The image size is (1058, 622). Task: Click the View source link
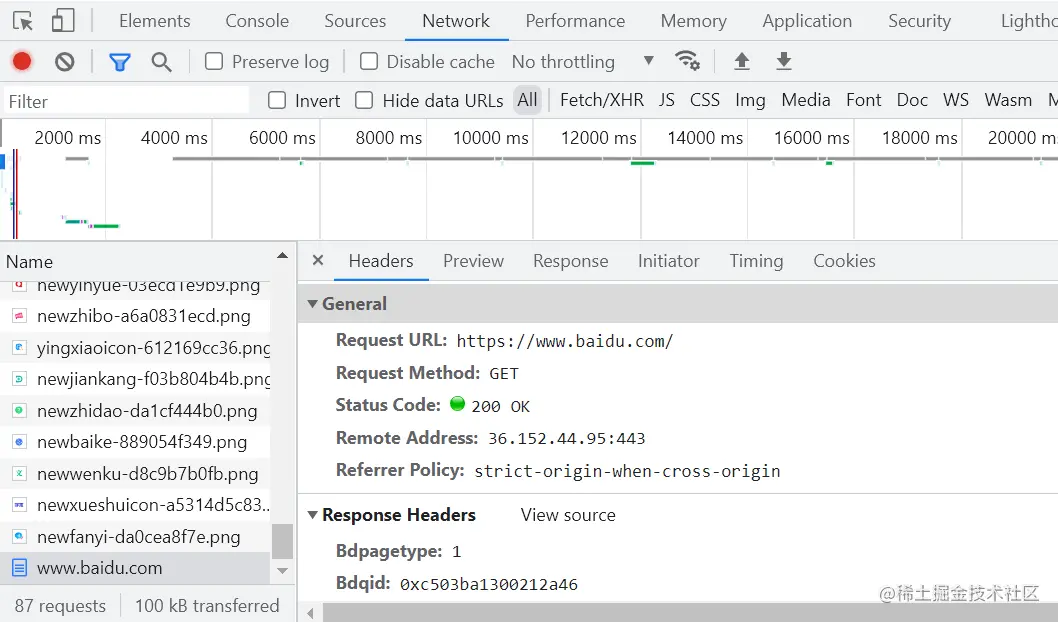(568, 515)
